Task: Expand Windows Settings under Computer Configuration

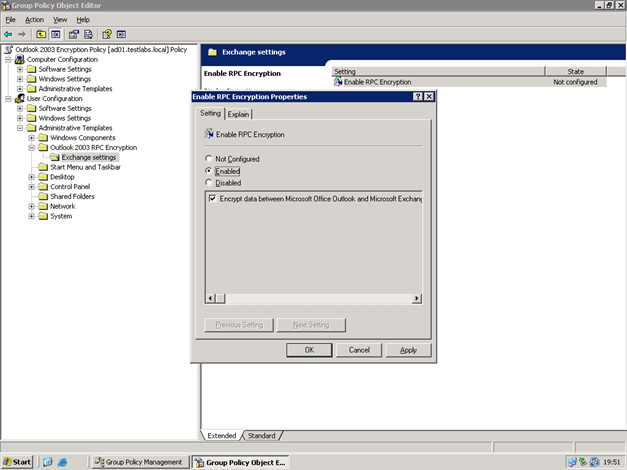Action: pos(20,79)
